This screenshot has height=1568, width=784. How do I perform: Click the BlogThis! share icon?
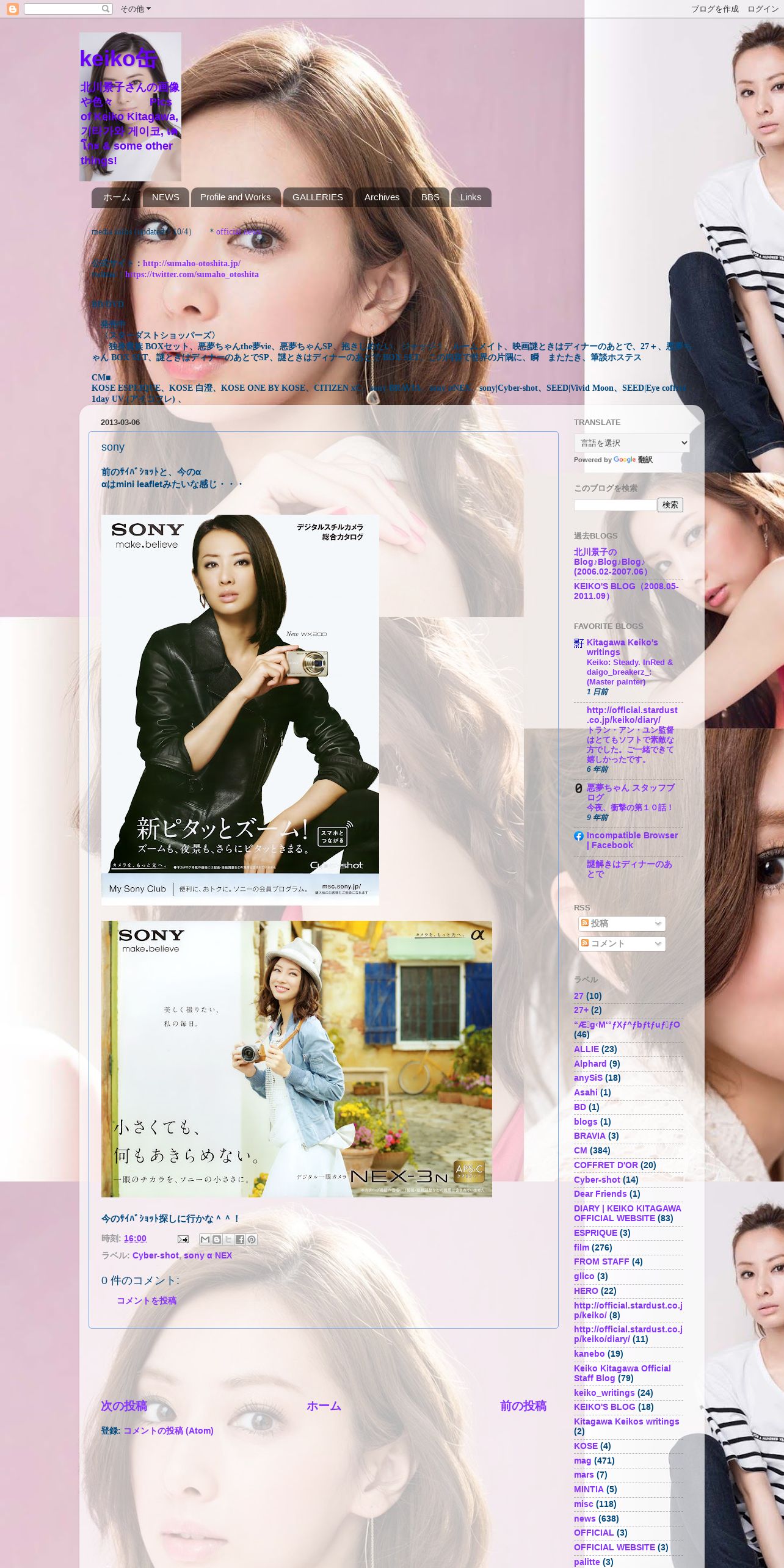coord(217,1239)
